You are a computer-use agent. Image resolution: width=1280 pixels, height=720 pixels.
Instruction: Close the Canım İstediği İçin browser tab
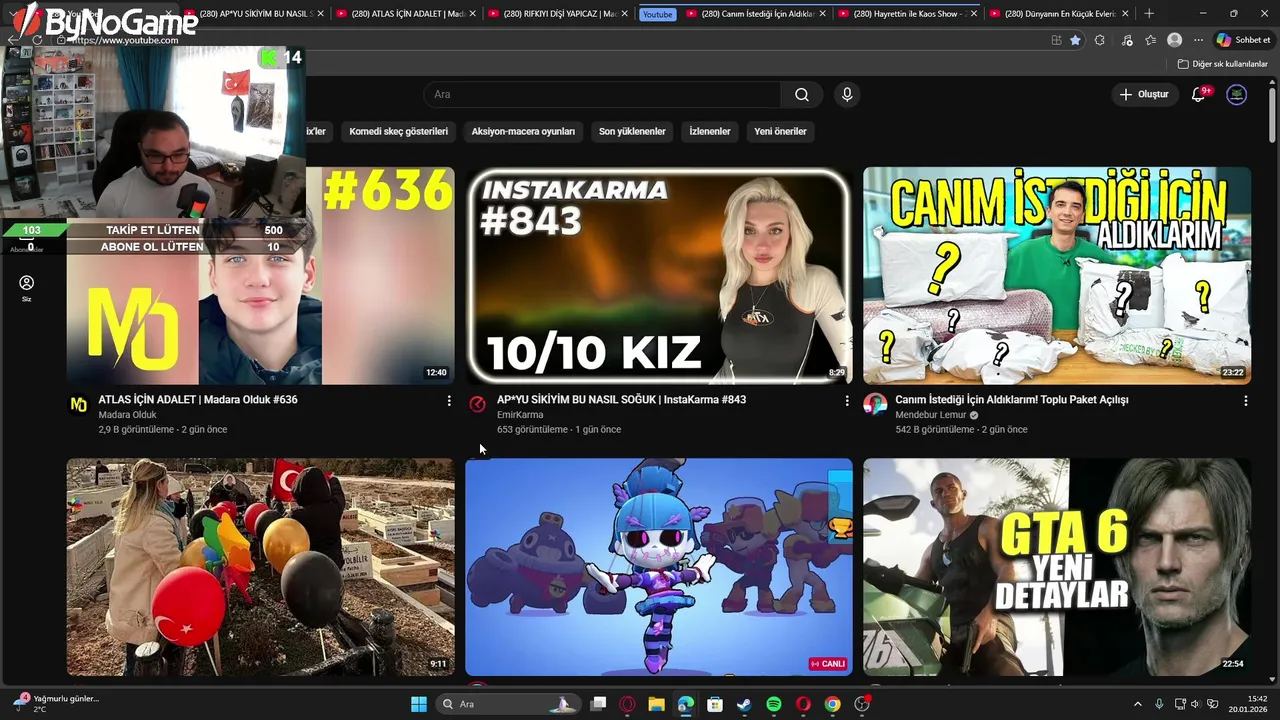coord(821,14)
